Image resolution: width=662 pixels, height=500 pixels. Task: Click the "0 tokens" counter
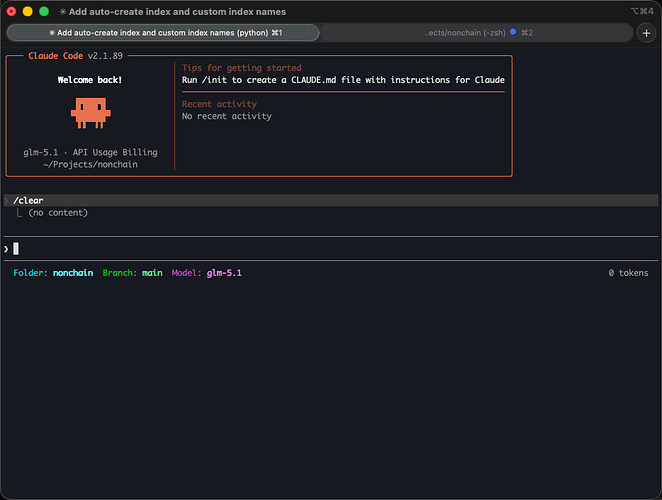point(628,273)
